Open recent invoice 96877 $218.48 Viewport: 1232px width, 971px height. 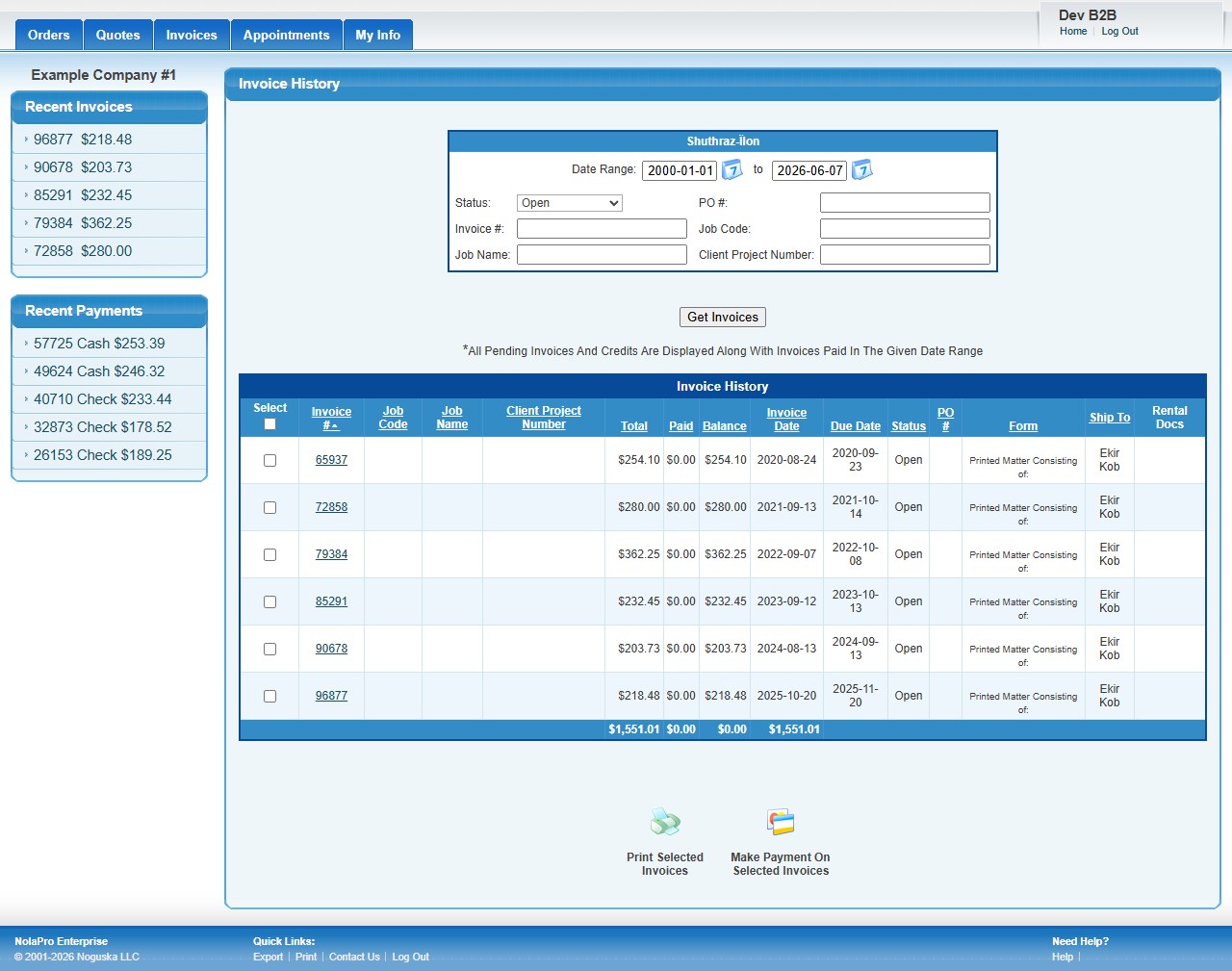(83, 140)
